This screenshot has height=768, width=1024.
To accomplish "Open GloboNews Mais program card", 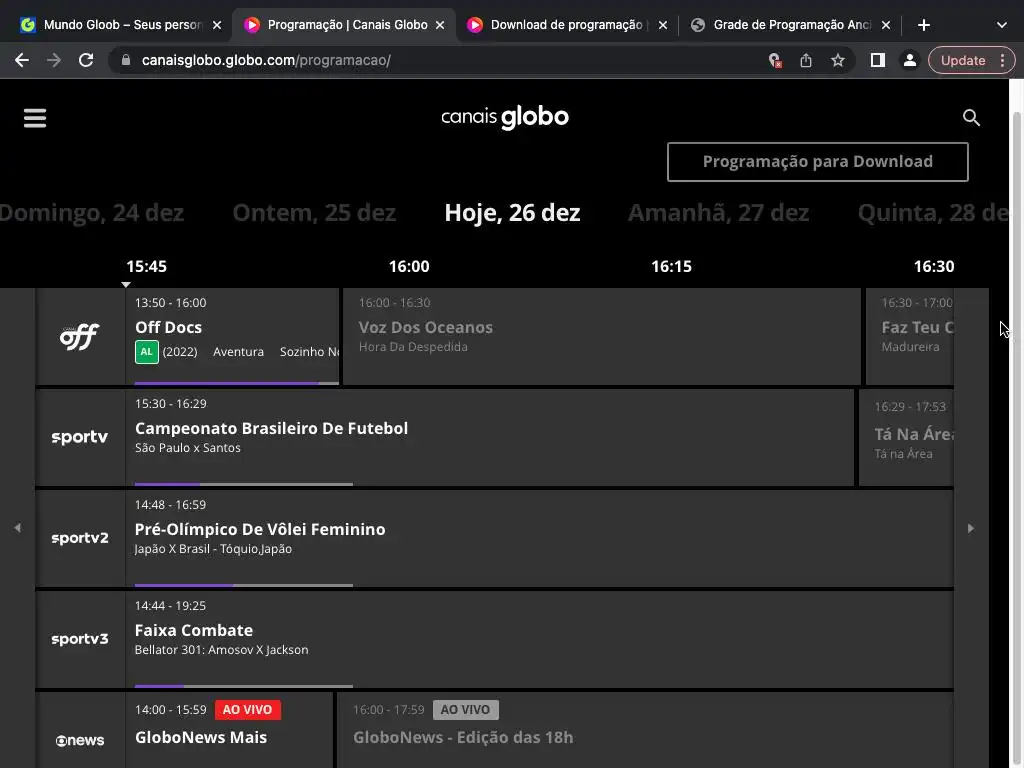I will 229,731.
